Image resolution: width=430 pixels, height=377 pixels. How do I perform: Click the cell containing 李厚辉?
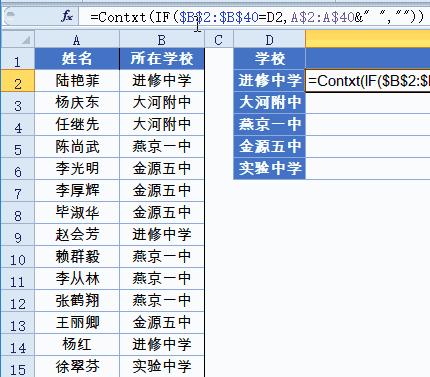tap(77, 191)
